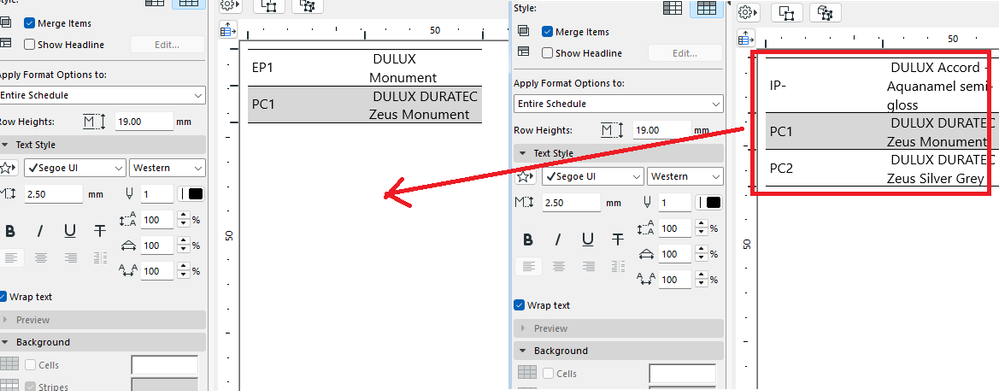Viewport: 999px width, 391px height.
Task: Select align left in the right panel
Action: pos(528,266)
